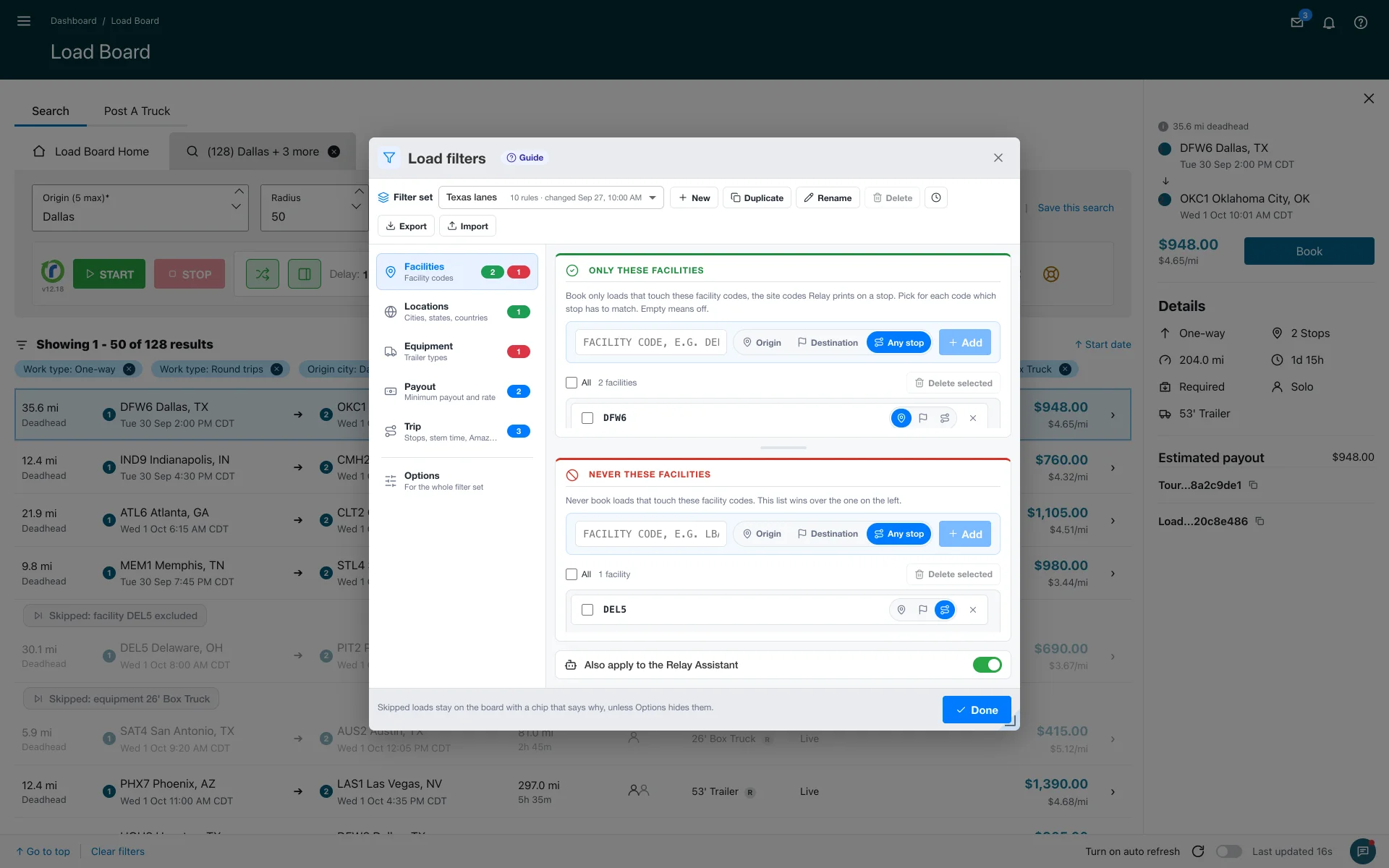Screen dimensions: 1389x868
Task: Click Duplicate filter set button
Action: (757, 197)
